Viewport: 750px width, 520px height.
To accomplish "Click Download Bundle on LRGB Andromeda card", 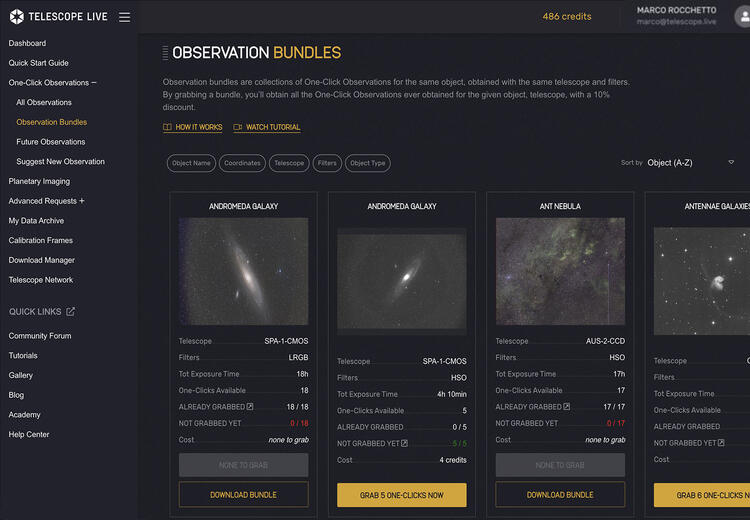I will point(243,495).
